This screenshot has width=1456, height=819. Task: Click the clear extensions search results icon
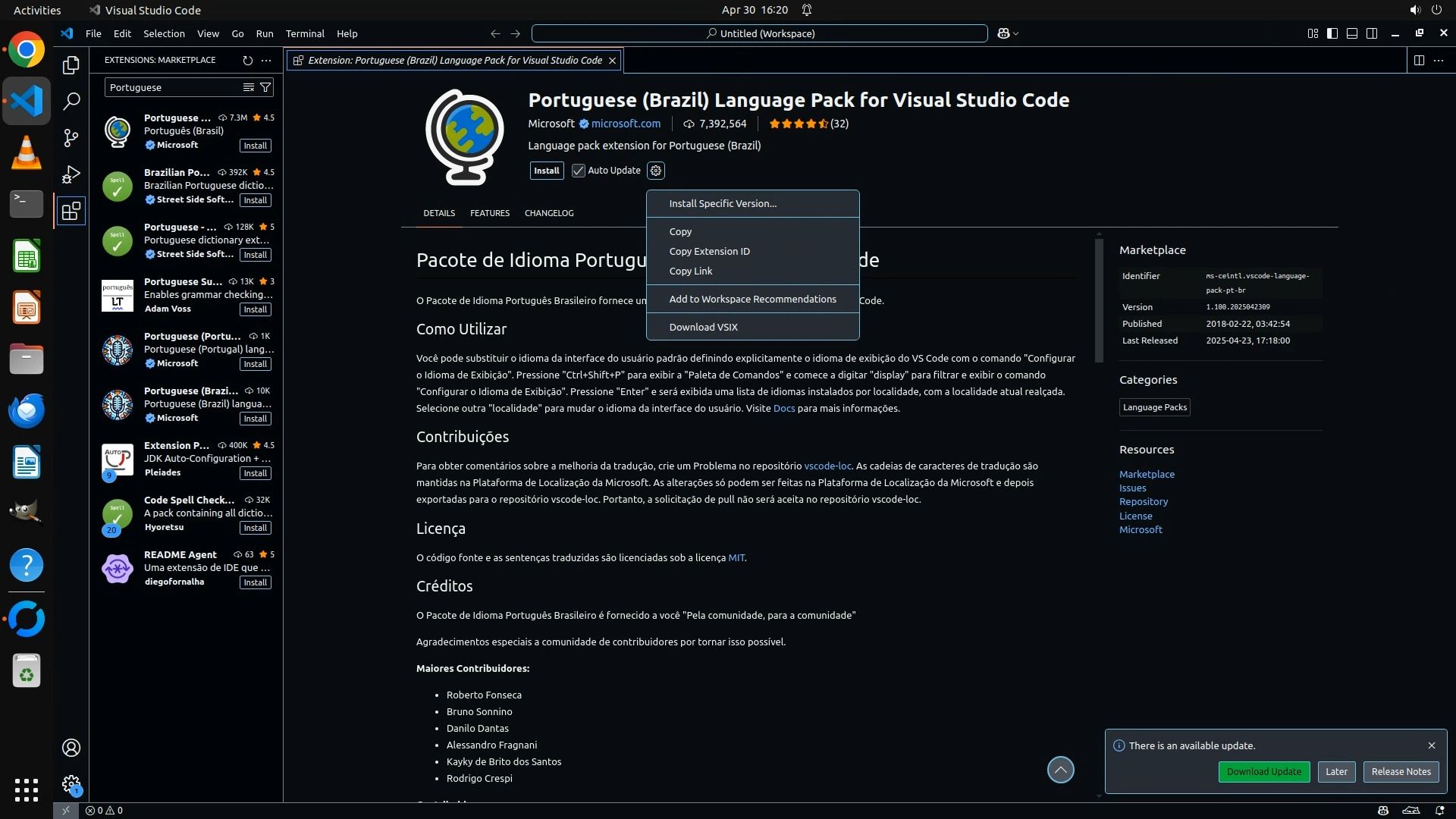point(248,87)
